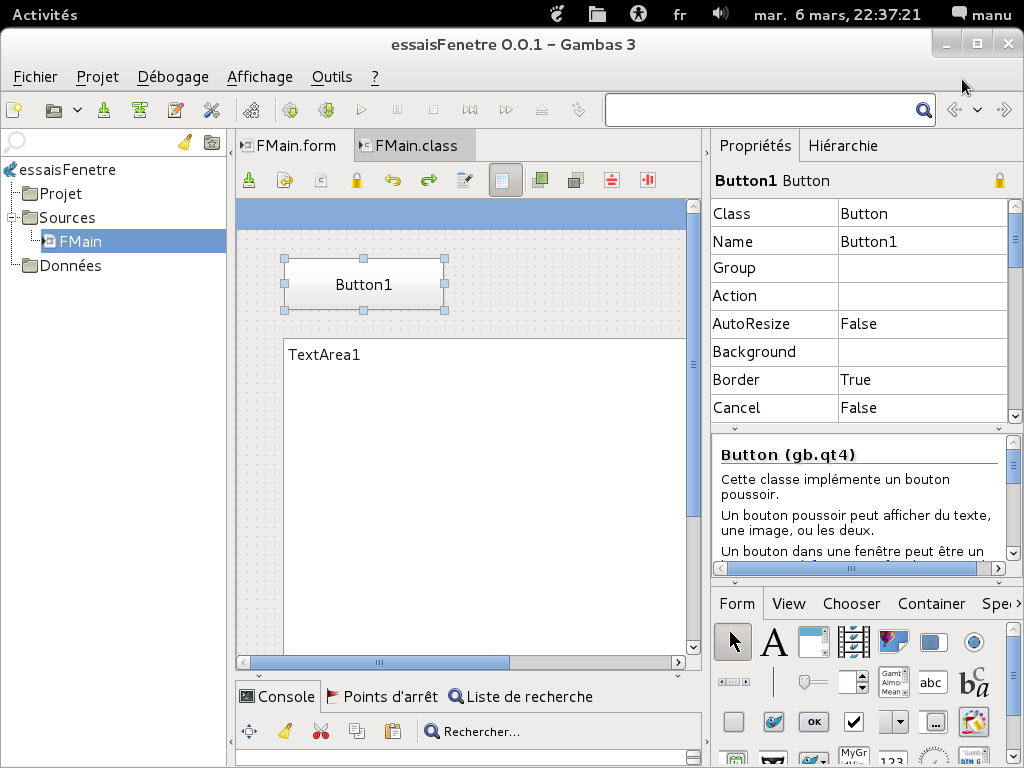Open the Affichage menu
Screen dimensions: 1024x768
(260, 77)
